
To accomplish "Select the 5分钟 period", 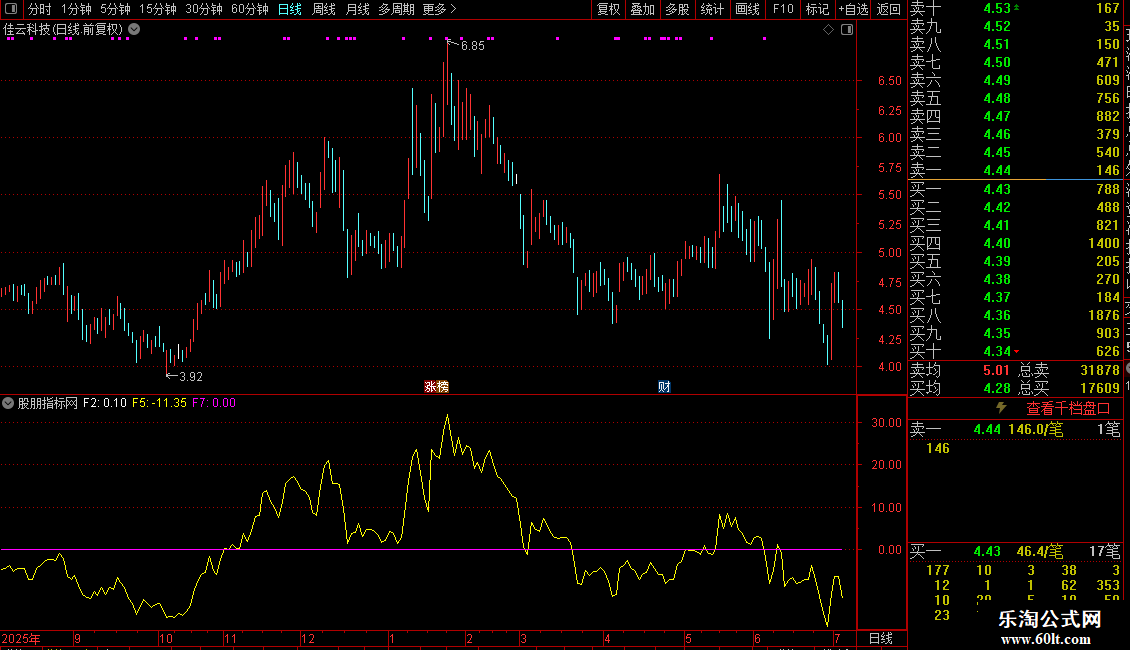I will point(115,9).
